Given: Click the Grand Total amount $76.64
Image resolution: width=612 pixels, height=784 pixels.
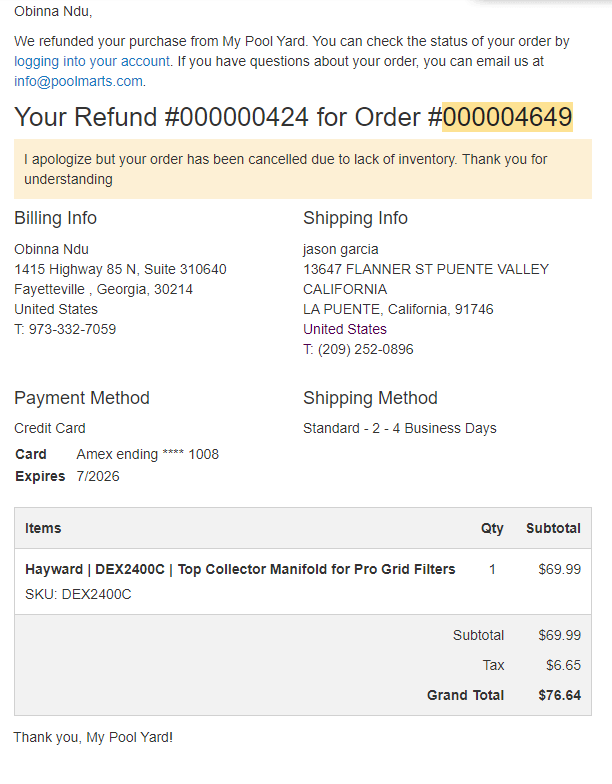Looking at the screenshot, I should pos(560,695).
